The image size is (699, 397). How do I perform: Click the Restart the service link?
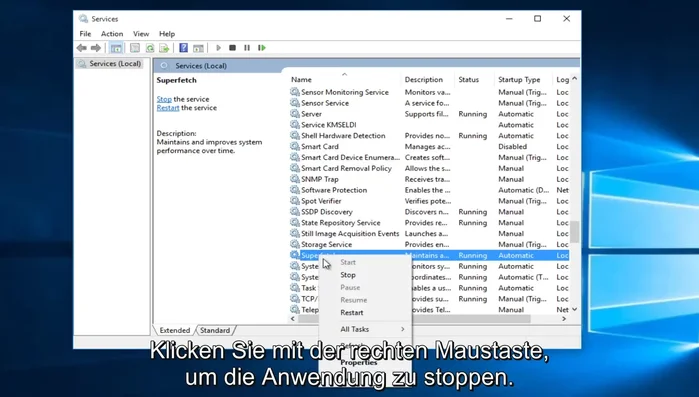coord(168,108)
